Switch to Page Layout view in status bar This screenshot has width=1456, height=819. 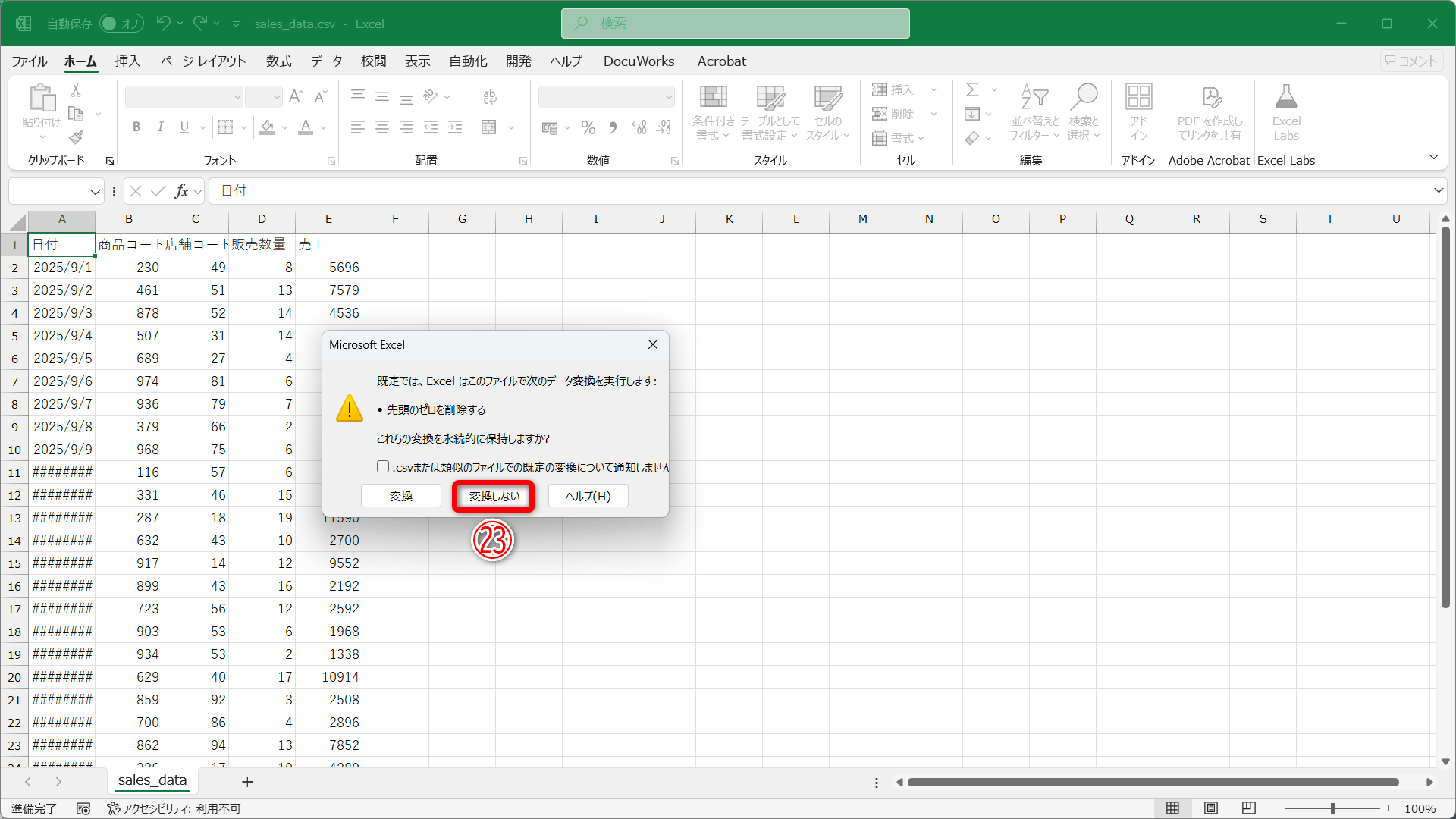[1211, 808]
